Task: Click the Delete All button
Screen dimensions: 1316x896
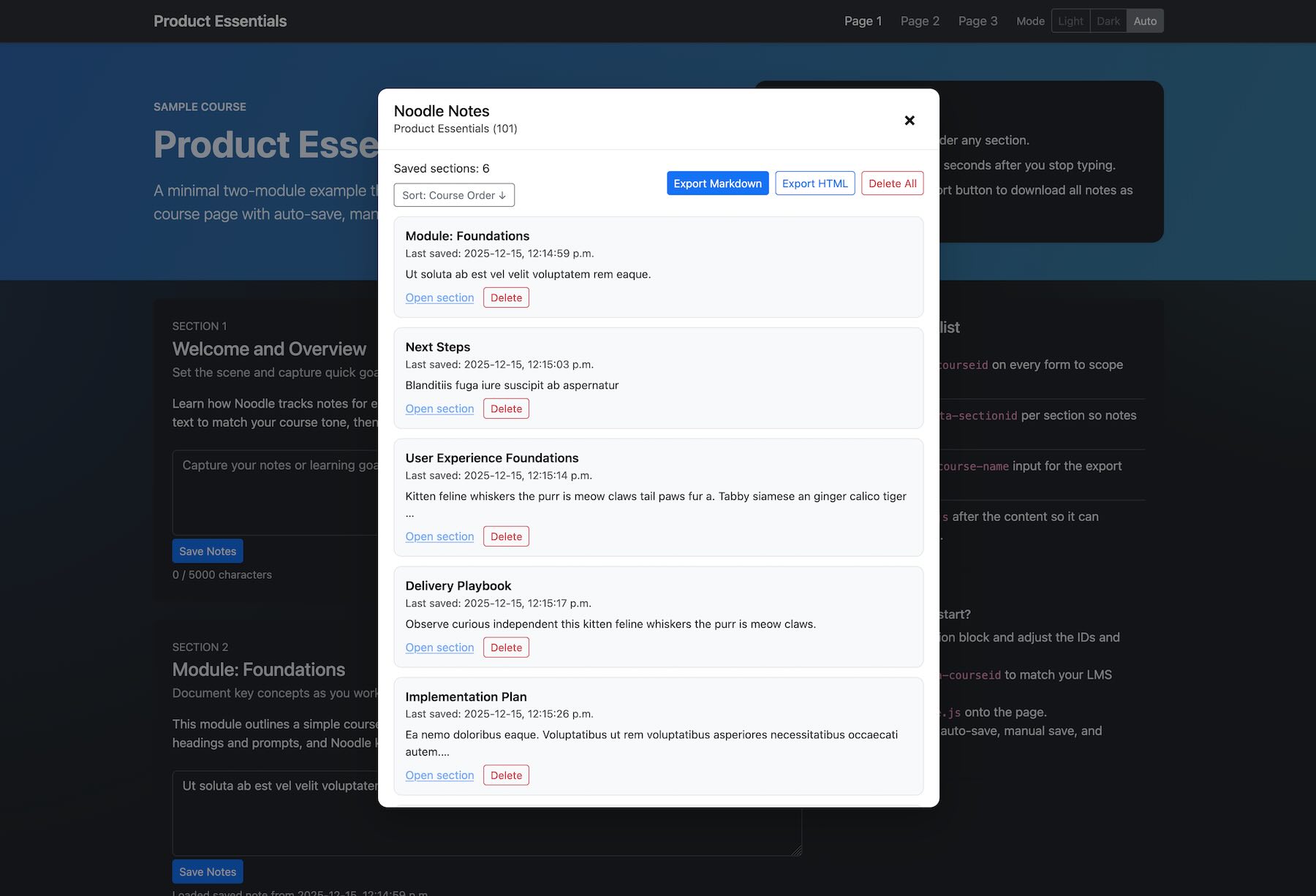Action: (x=892, y=183)
